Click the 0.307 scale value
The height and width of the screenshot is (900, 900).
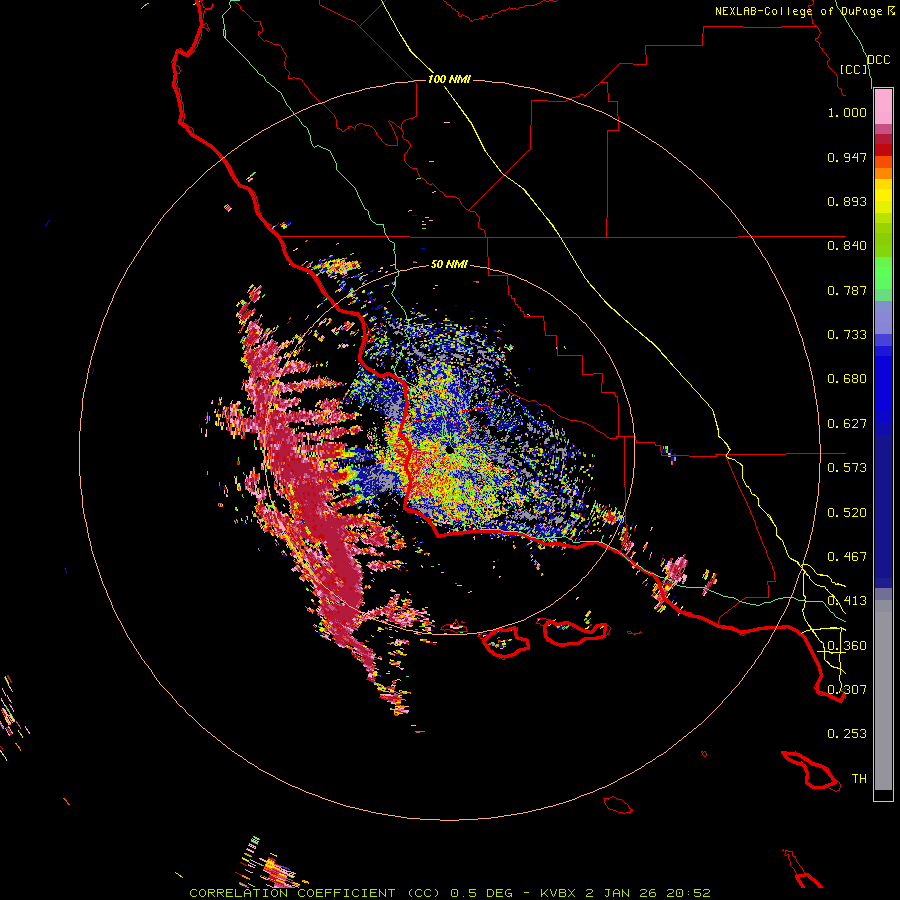pyautogui.click(x=847, y=690)
